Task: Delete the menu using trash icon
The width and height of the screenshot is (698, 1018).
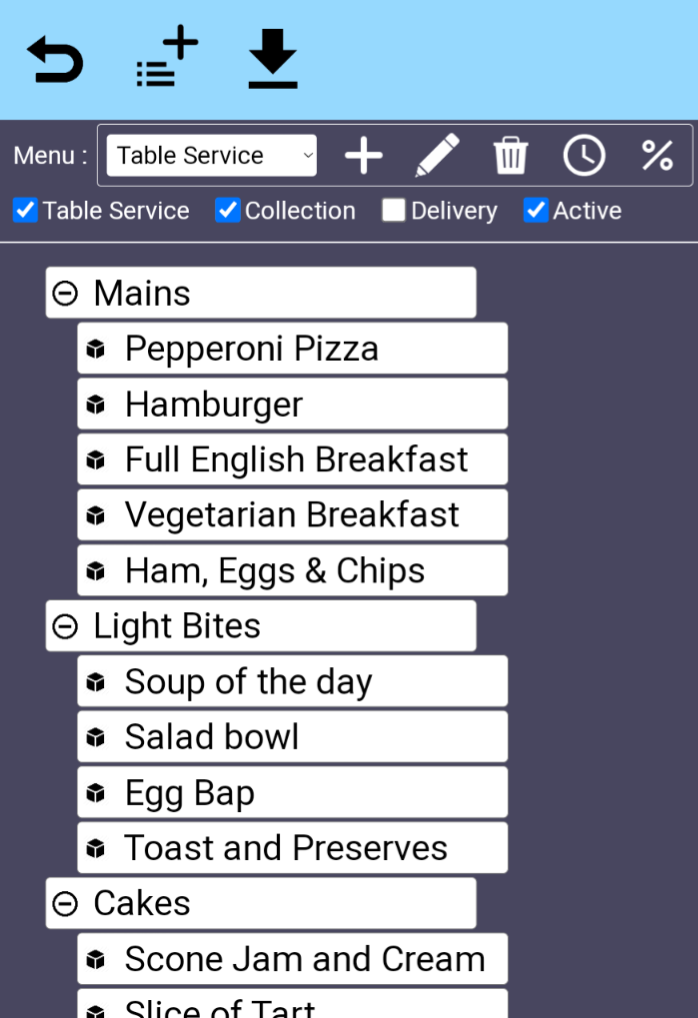Action: (510, 156)
